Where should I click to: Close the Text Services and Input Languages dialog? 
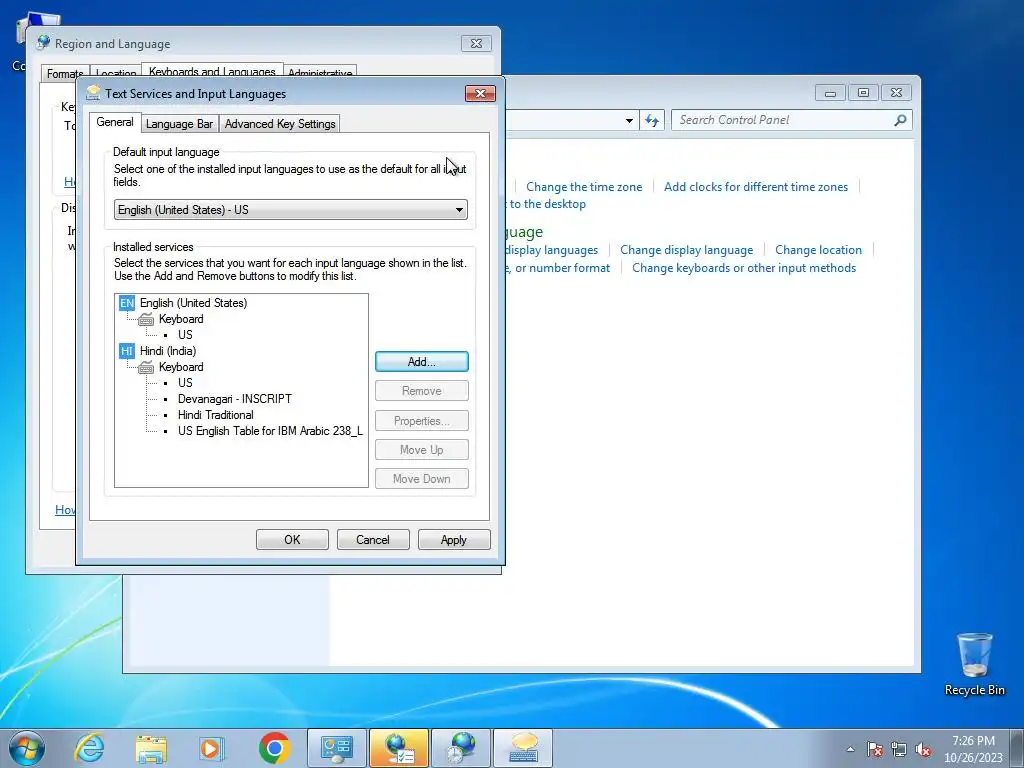(x=480, y=93)
